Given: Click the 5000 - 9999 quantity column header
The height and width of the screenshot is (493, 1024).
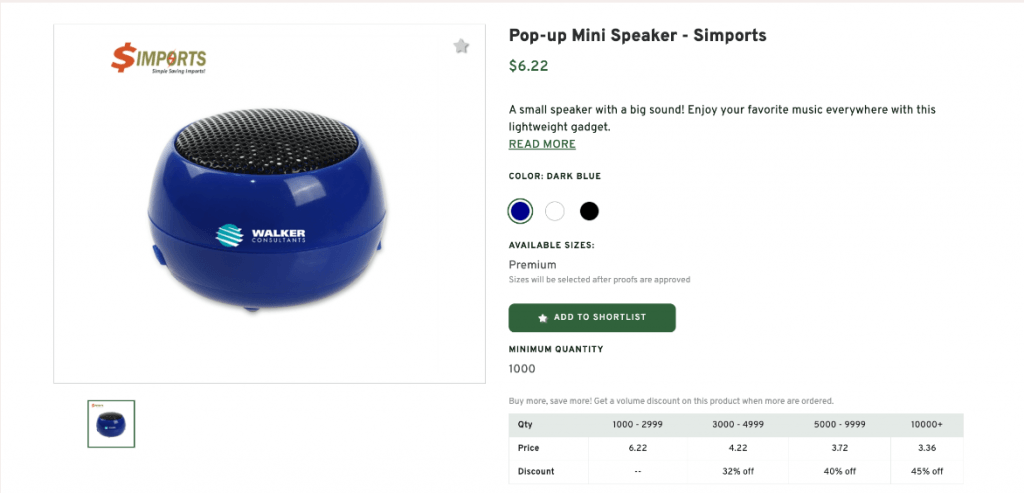Looking at the screenshot, I should [x=833, y=425].
